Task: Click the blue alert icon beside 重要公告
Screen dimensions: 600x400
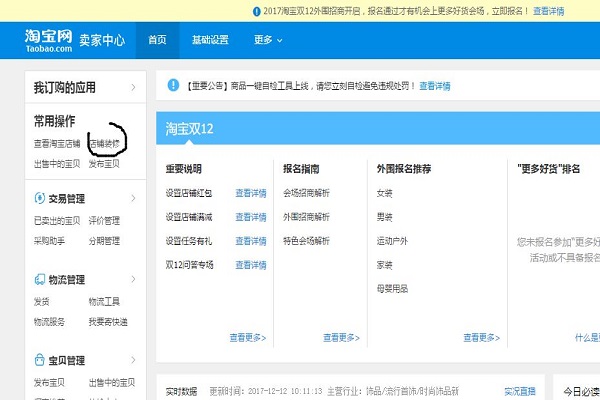Action: (173, 85)
